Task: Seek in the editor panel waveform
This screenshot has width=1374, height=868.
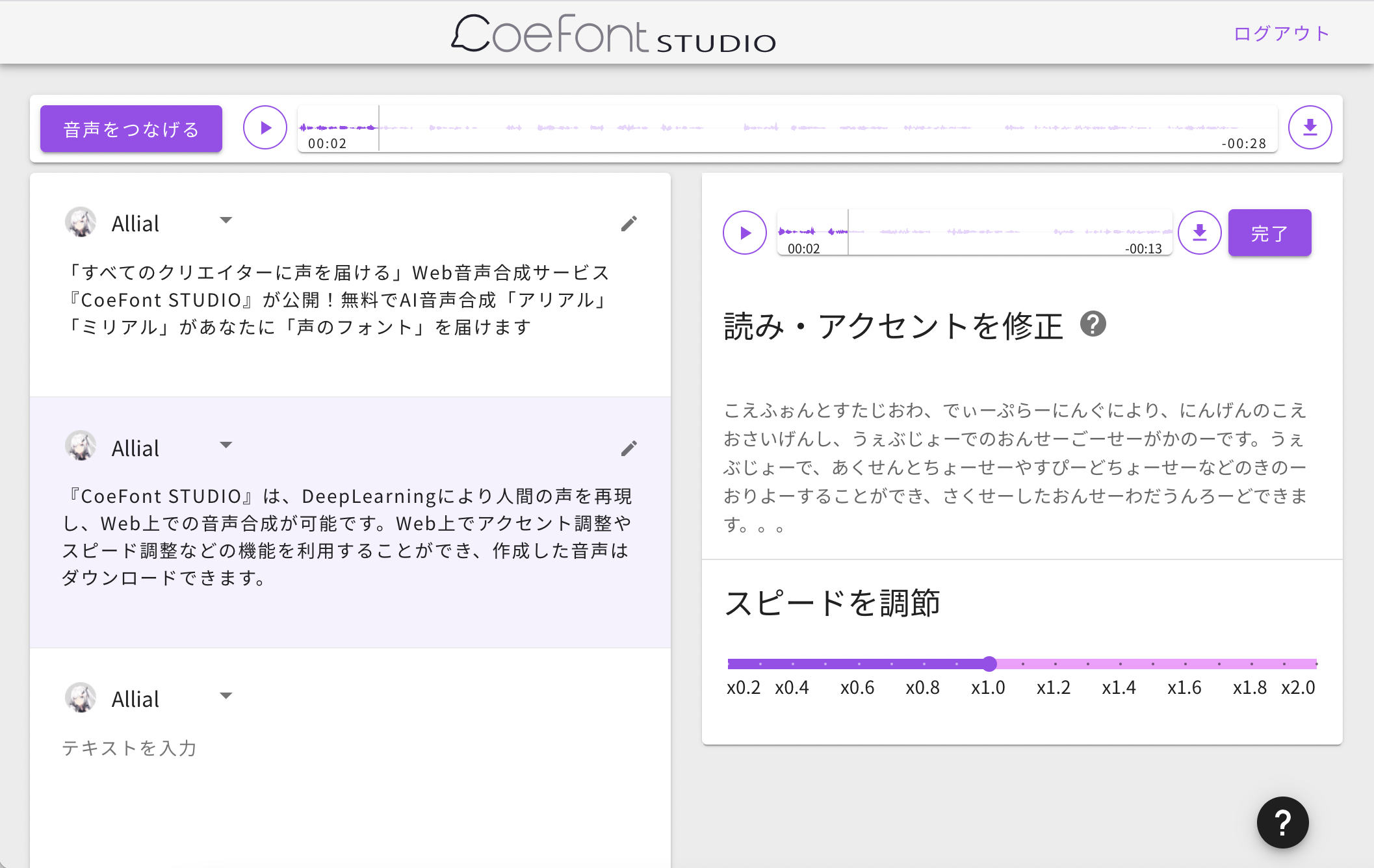Action: coord(974,233)
